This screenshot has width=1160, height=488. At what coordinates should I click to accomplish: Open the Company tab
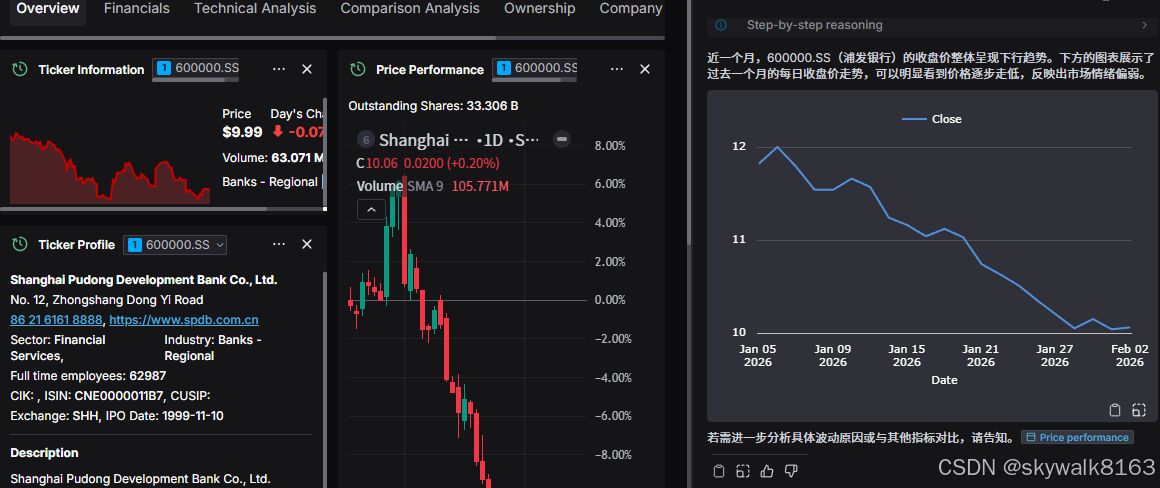pos(631,9)
